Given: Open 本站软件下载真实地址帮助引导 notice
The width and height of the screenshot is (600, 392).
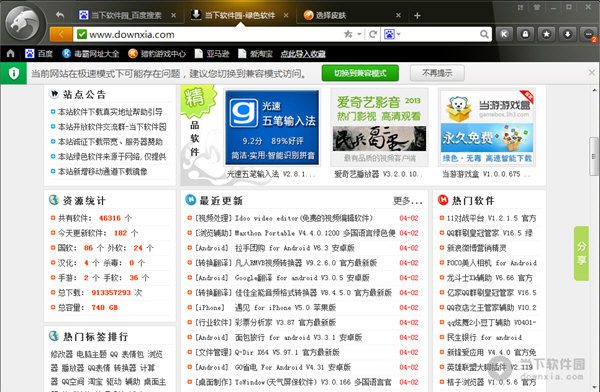Looking at the screenshot, I should [110, 112].
